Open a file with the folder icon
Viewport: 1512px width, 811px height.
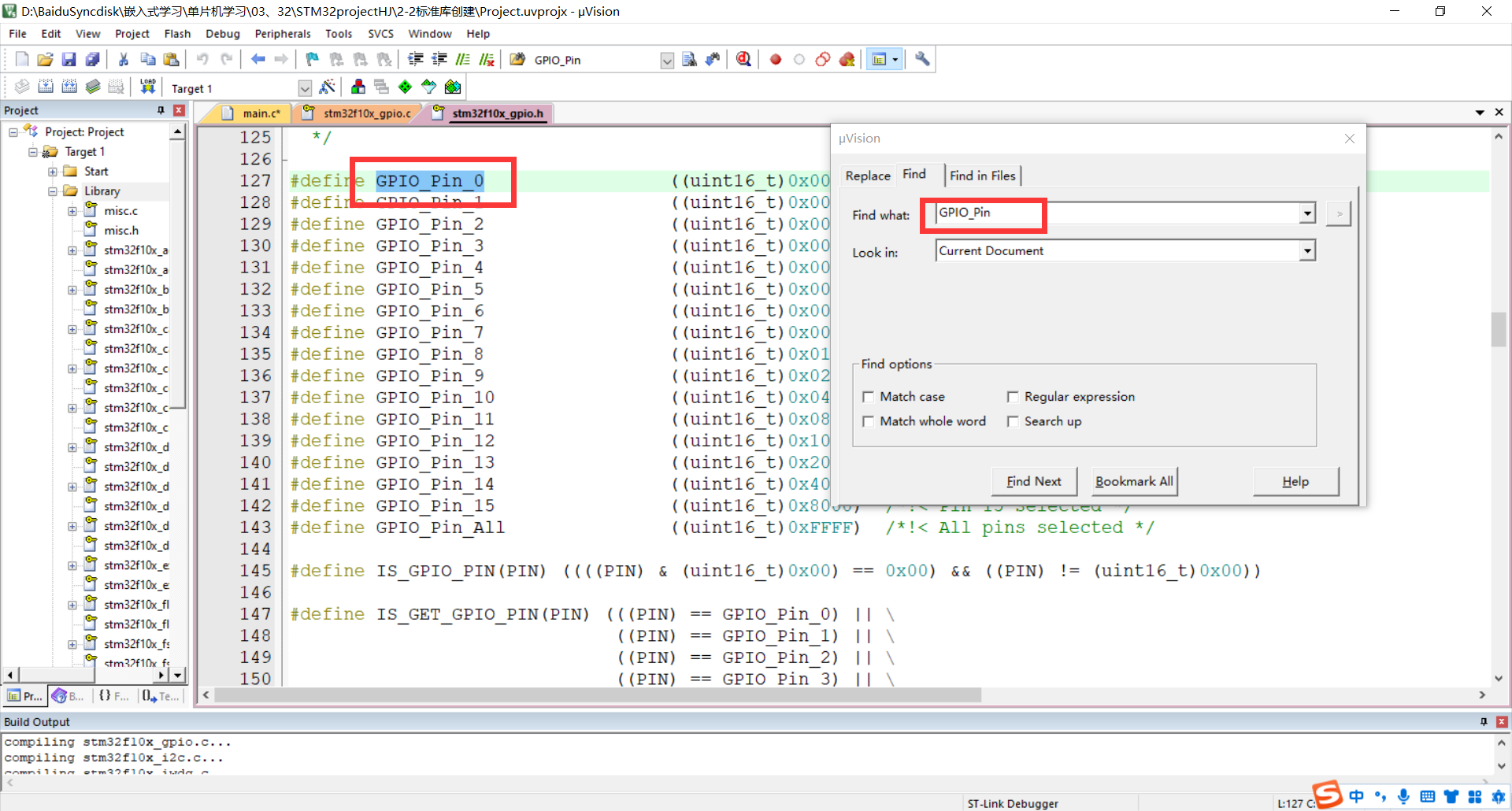[45, 59]
